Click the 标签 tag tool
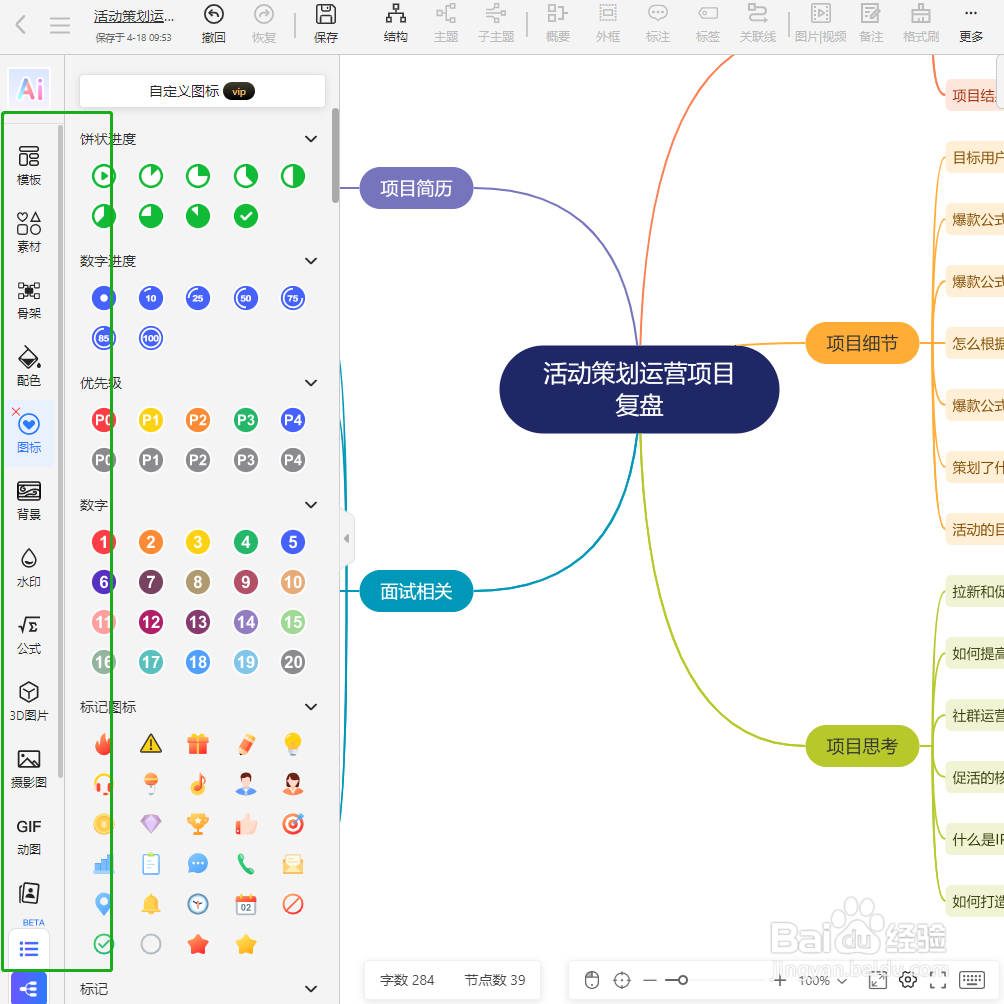This screenshot has height=1004, width=1004. click(x=708, y=24)
